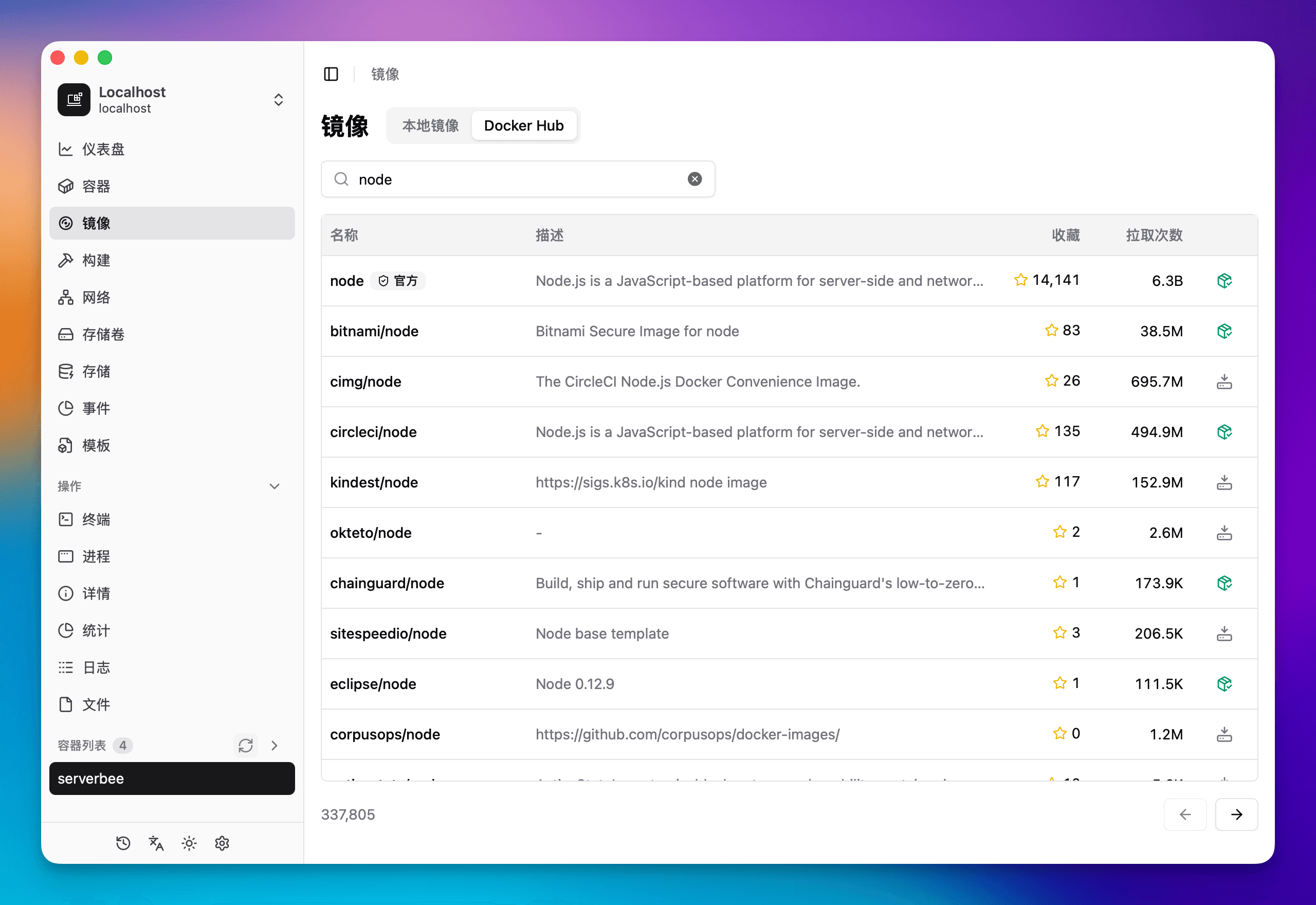Open settings with the gear icon
This screenshot has height=905, width=1316.
pos(222,843)
